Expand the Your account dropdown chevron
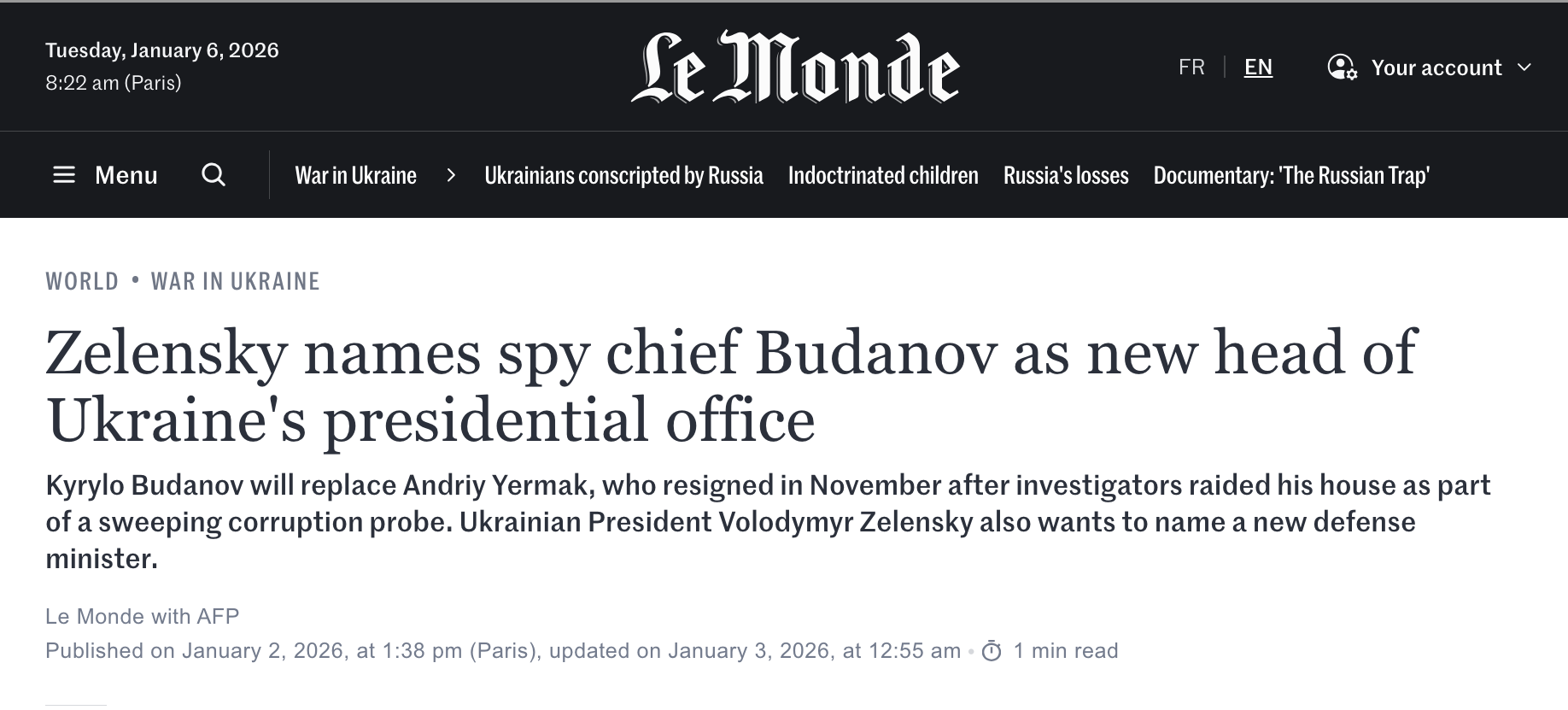Viewport: 1568px width, 710px height. point(1524,67)
